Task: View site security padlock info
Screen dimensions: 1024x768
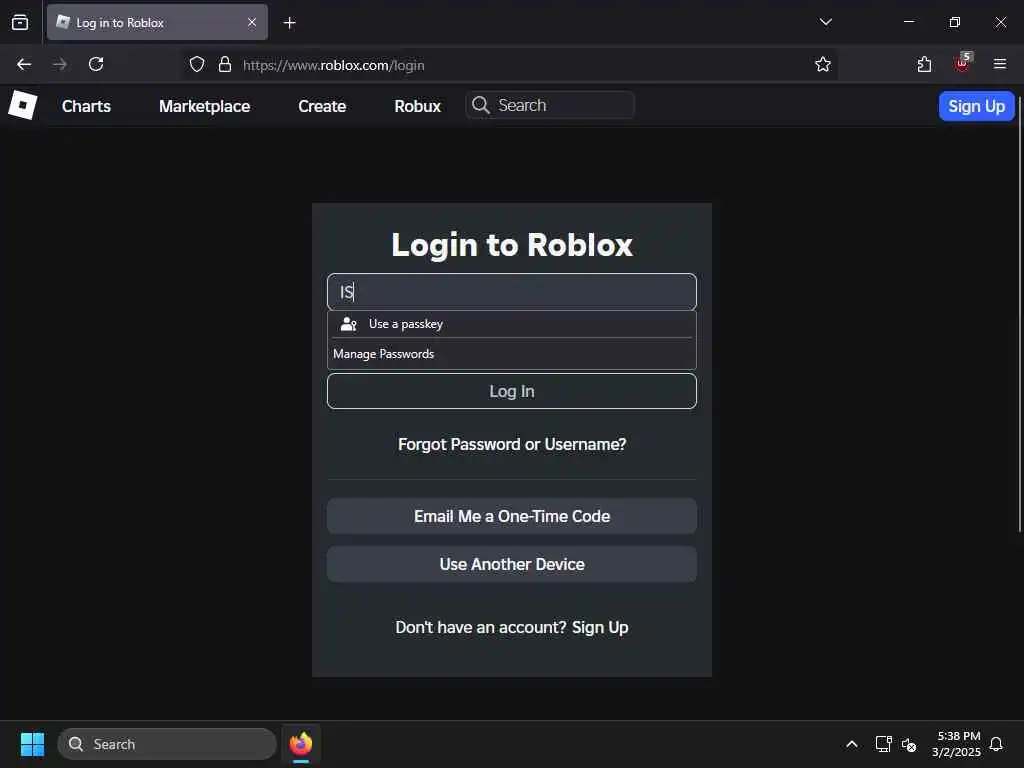Action: (225, 65)
